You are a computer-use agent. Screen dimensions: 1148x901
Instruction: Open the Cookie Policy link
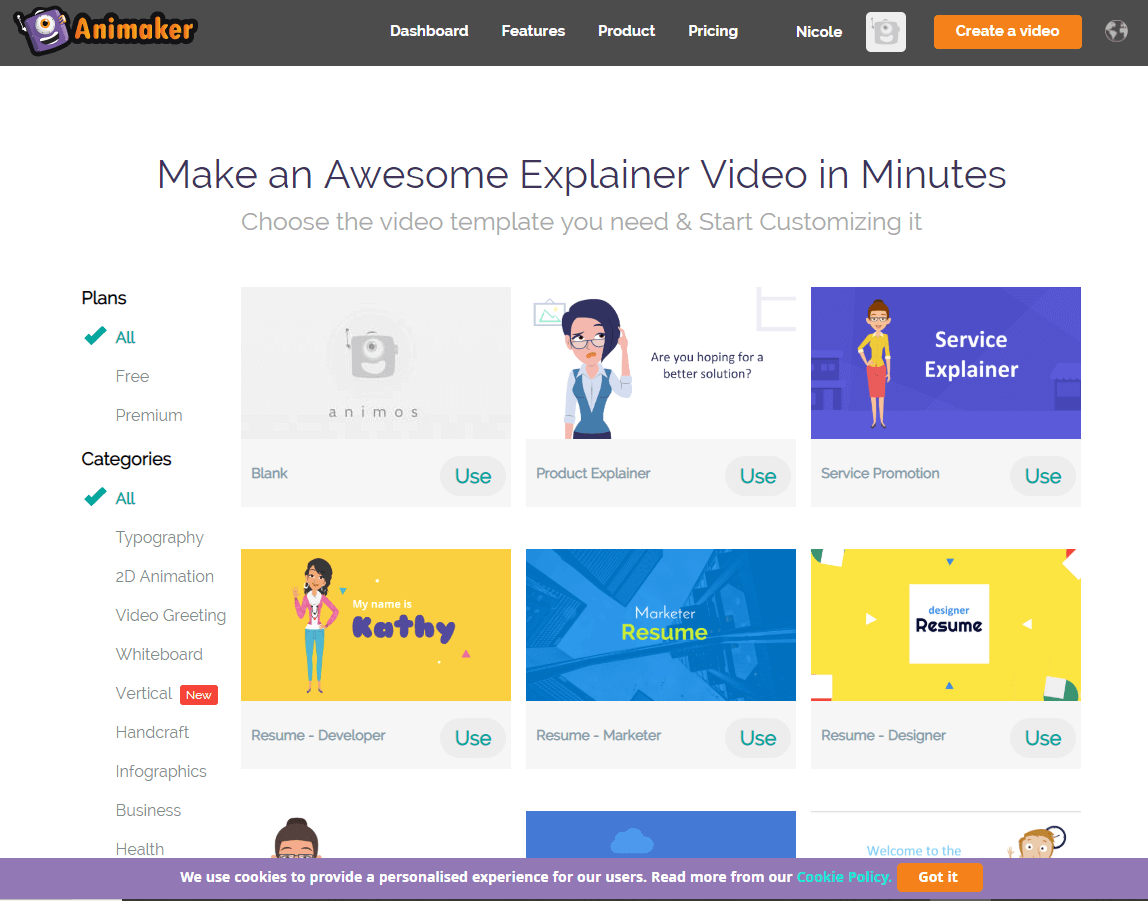[x=843, y=877]
